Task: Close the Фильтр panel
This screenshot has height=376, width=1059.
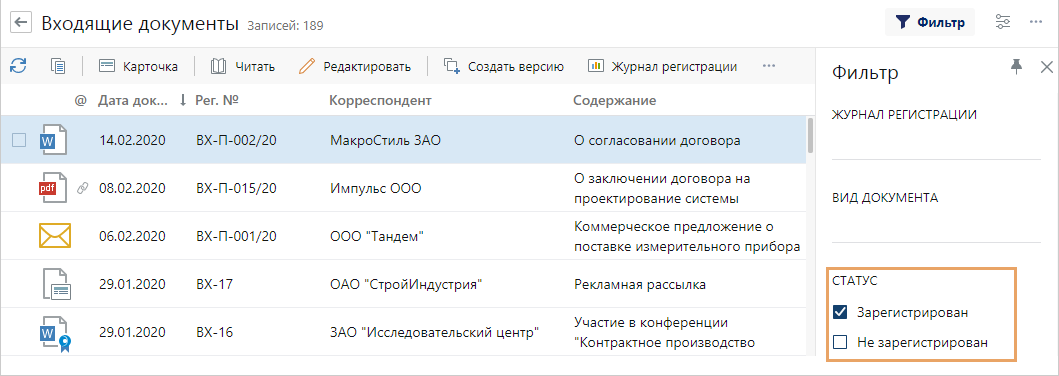Action: (x=1047, y=66)
